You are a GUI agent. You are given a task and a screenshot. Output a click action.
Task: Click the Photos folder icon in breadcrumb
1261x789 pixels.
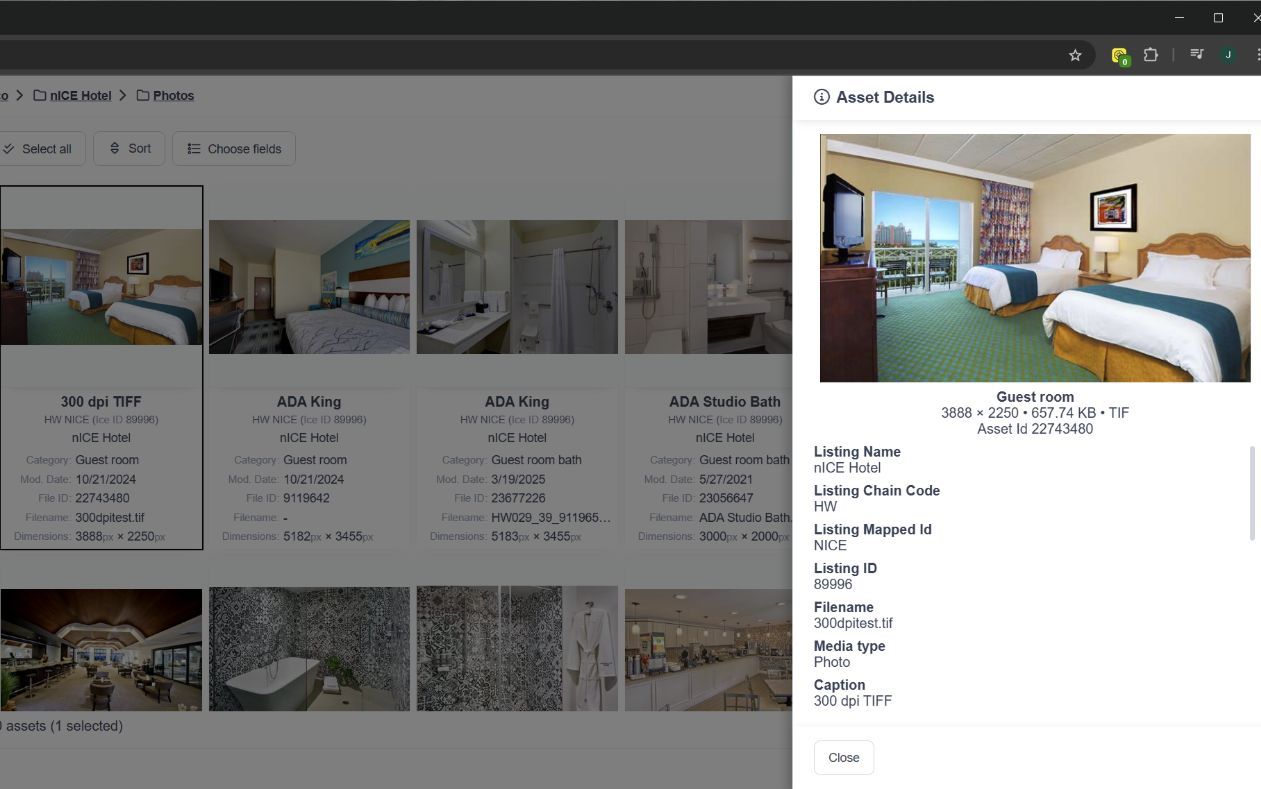coord(143,95)
